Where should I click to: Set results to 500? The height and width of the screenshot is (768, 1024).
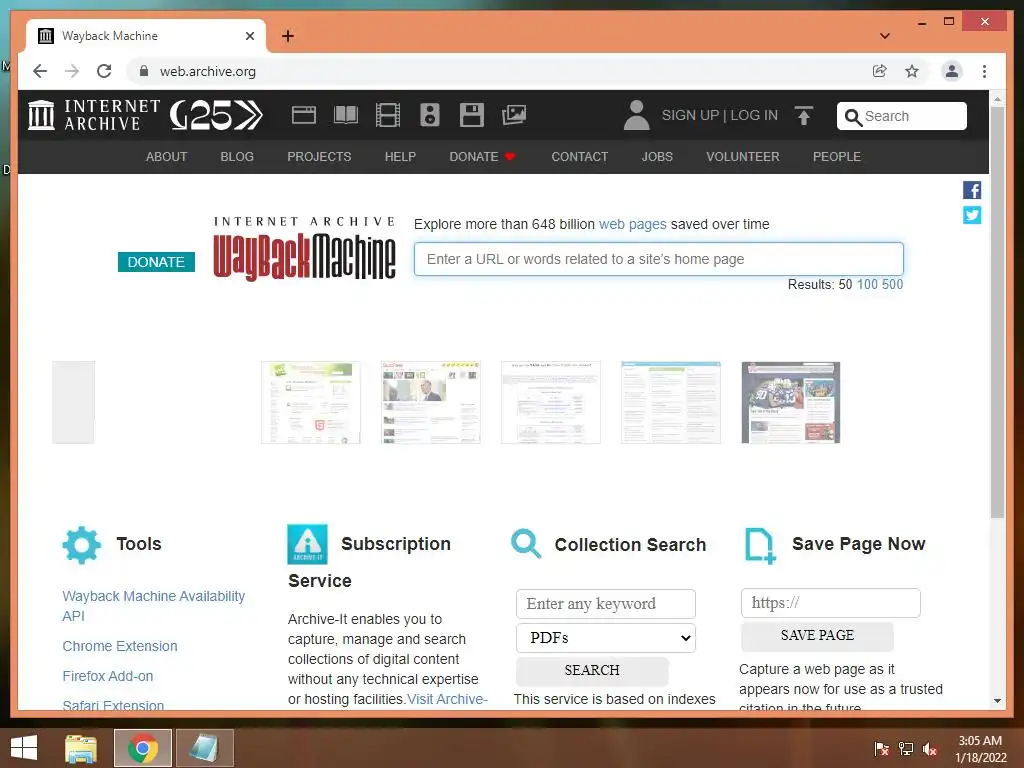tap(892, 284)
